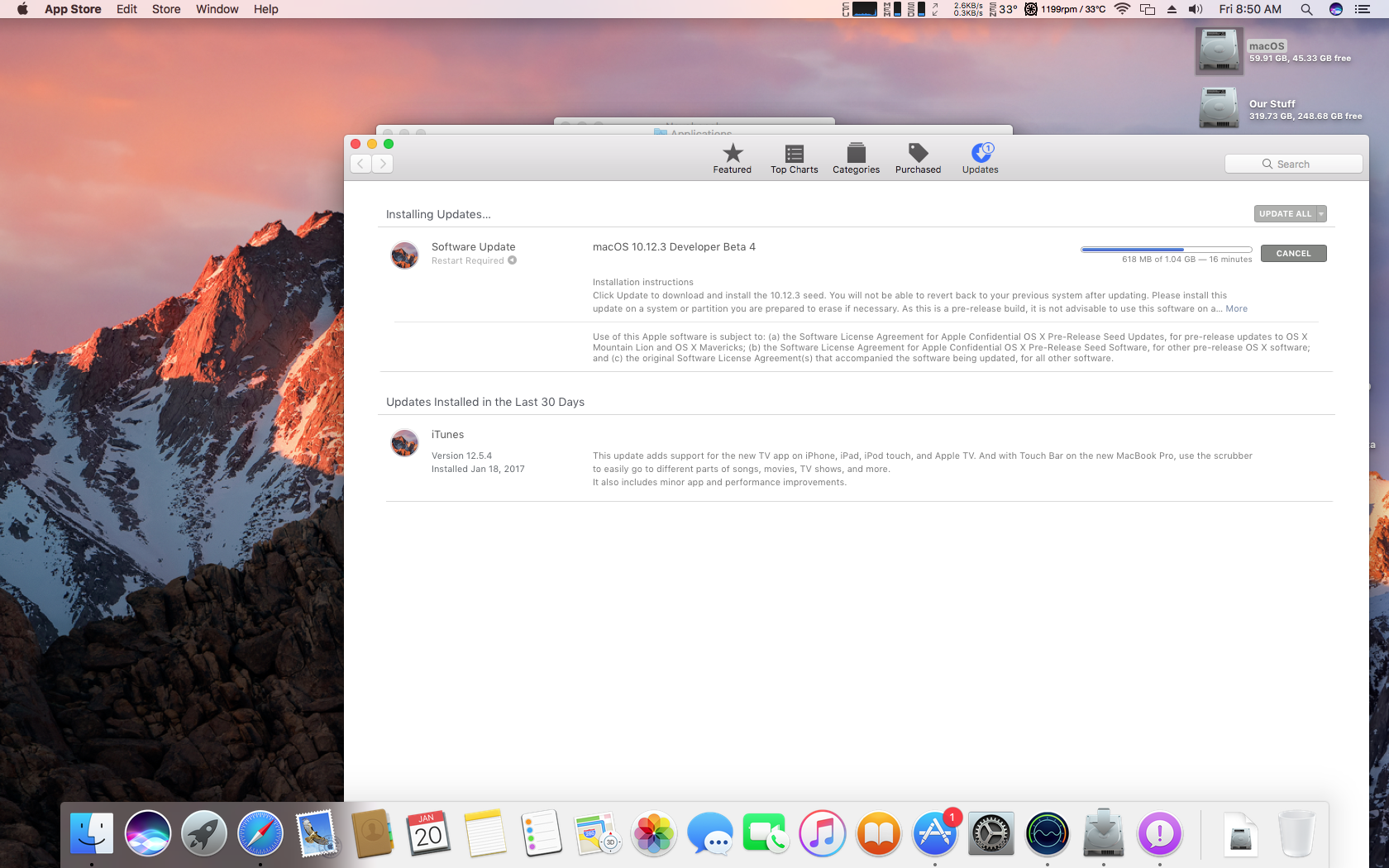Image resolution: width=1389 pixels, height=868 pixels.
Task: Open Calendar from the Dock
Action: [429, 833]
